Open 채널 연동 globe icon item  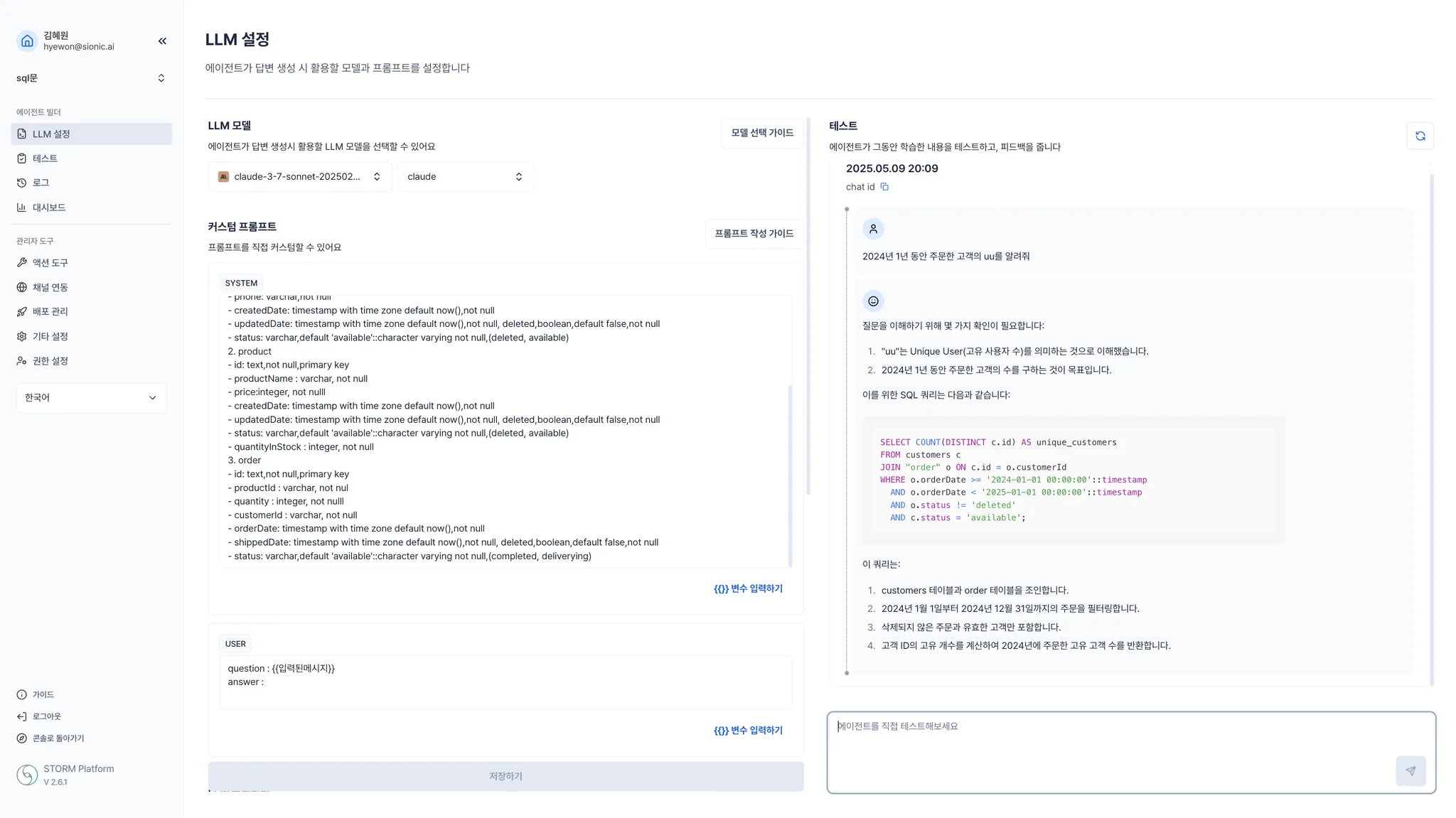coord(50,287)
